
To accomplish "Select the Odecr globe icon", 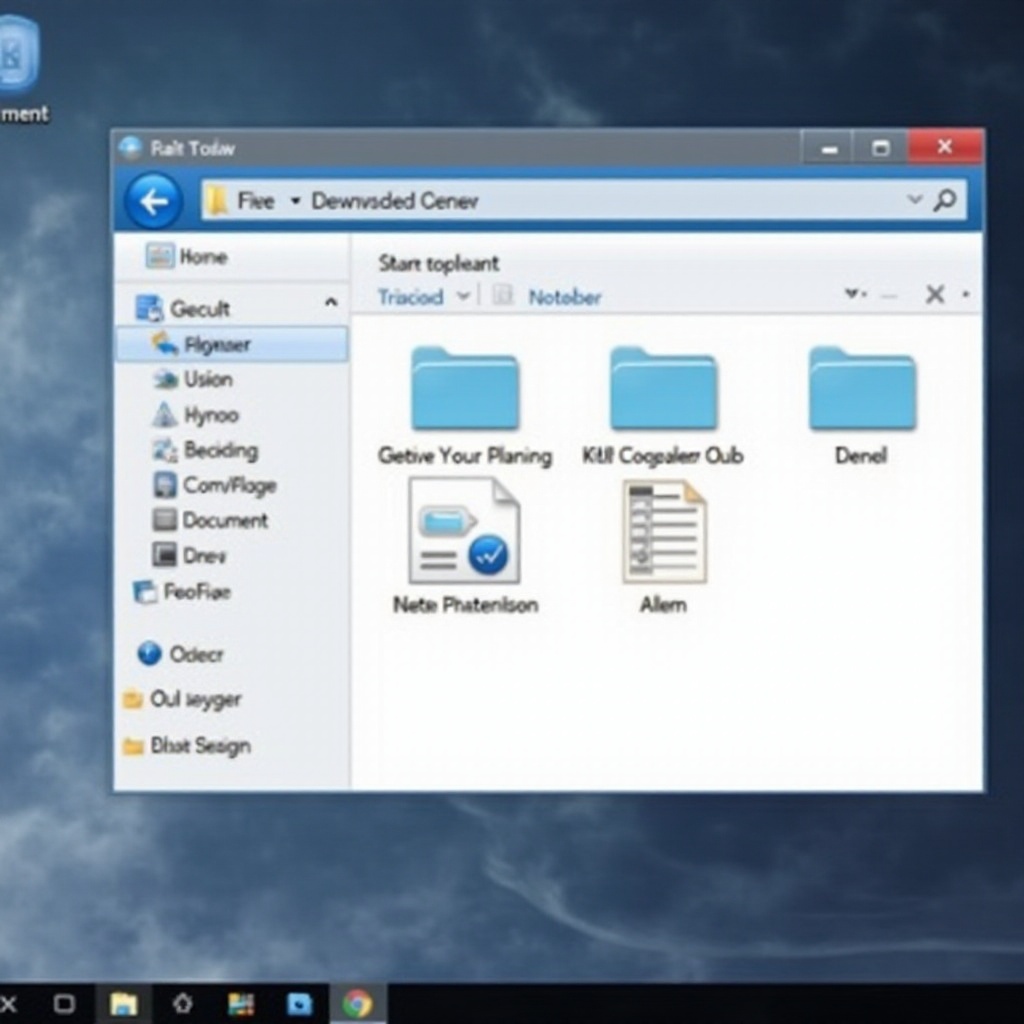I will [x=150, y=654].
